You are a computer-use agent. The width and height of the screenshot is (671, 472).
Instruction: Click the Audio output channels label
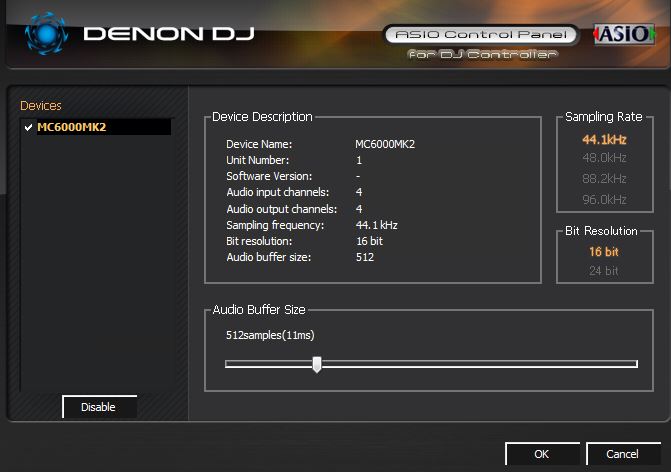click(282, 209)
